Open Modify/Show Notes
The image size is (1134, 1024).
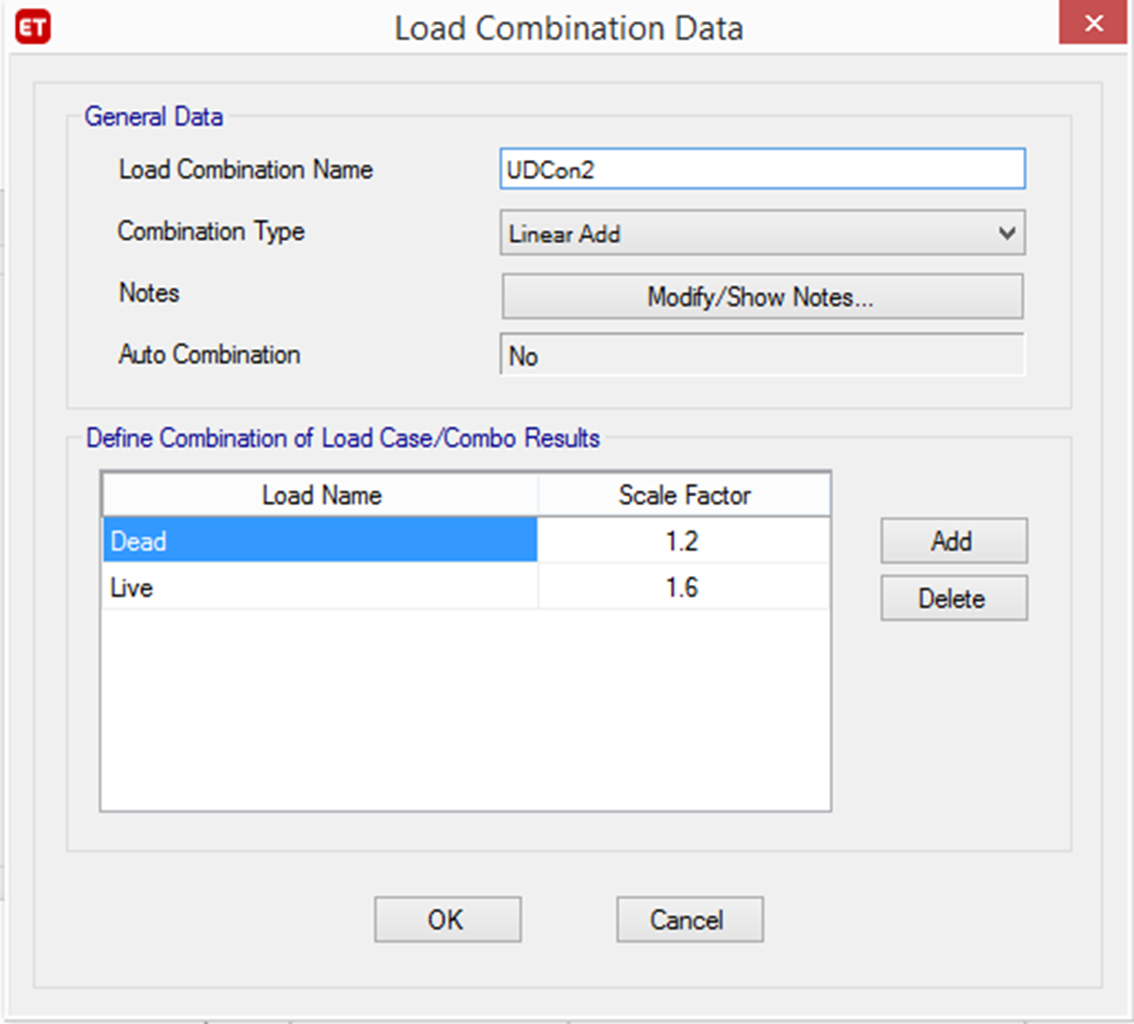761,297
